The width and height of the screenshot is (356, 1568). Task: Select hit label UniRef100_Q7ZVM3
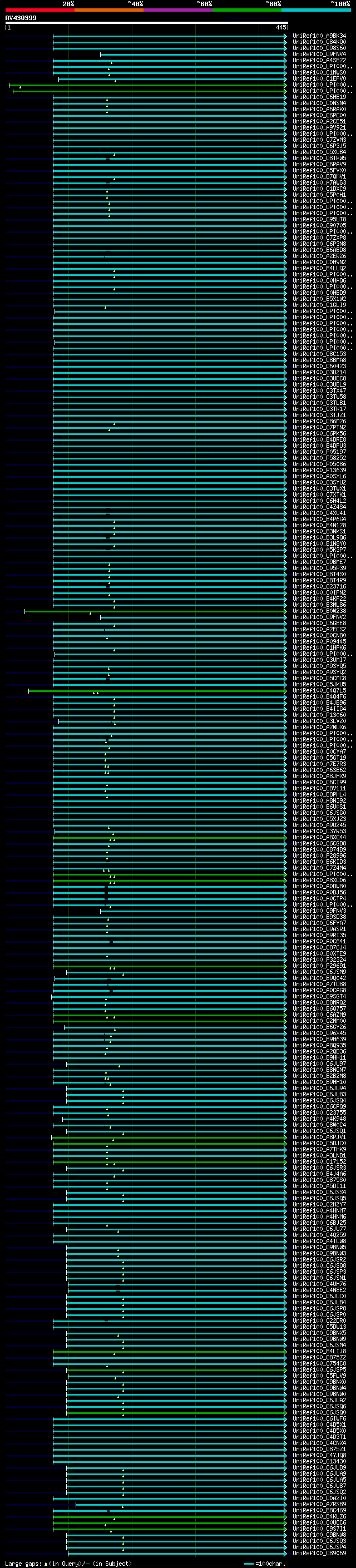click(319, 140)
